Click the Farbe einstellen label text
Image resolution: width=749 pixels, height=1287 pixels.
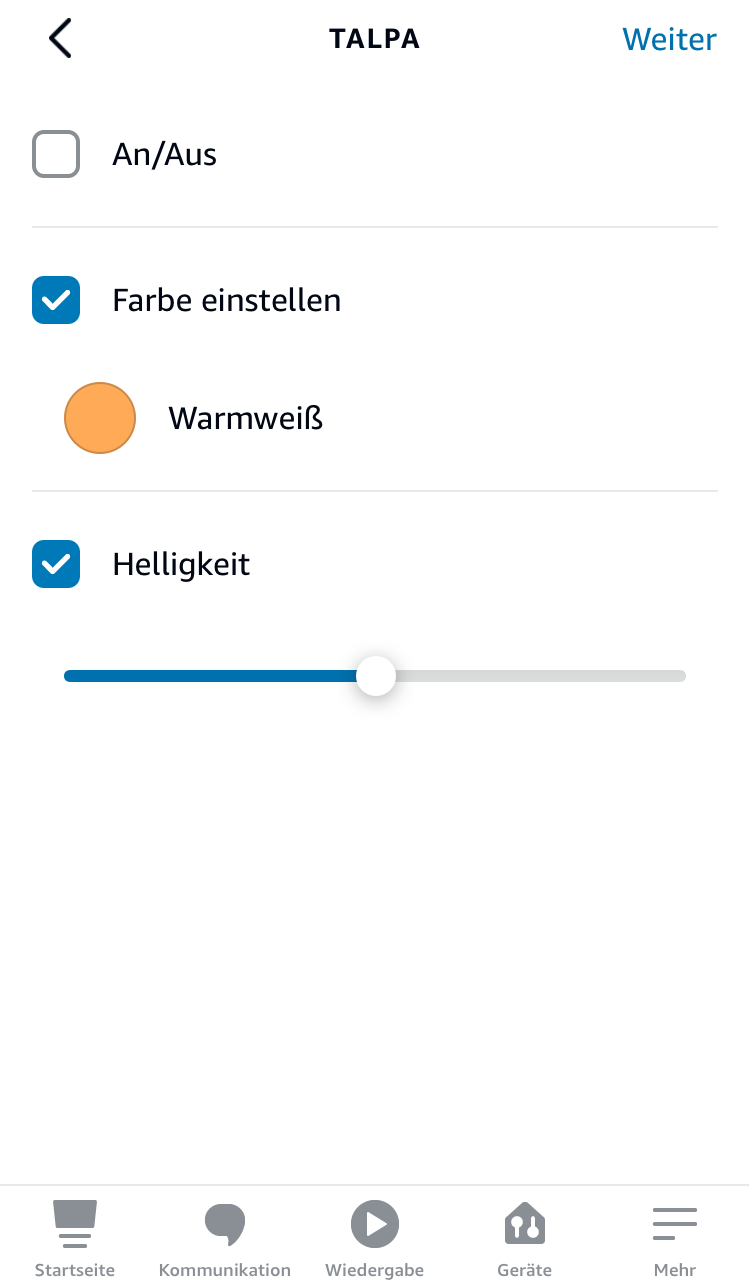(x=227, y=300)
